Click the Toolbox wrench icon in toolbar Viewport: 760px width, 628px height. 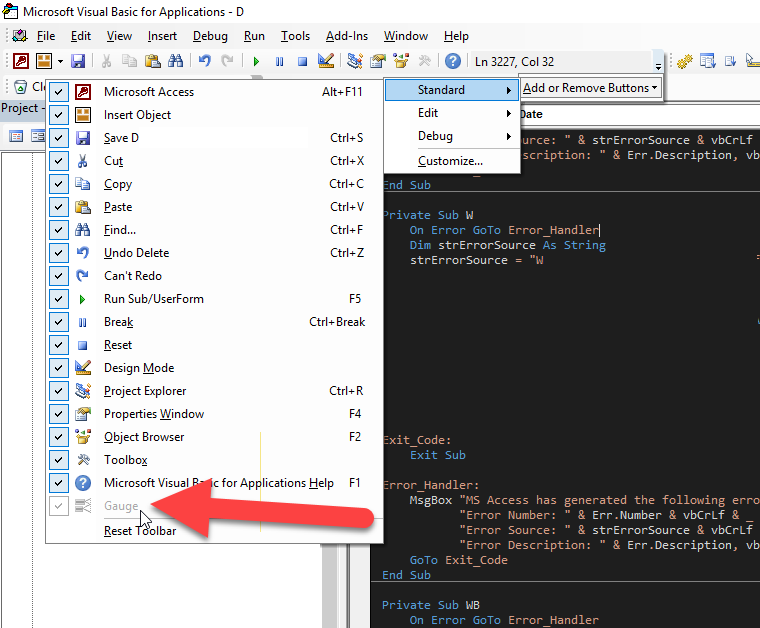click(424, 61)
